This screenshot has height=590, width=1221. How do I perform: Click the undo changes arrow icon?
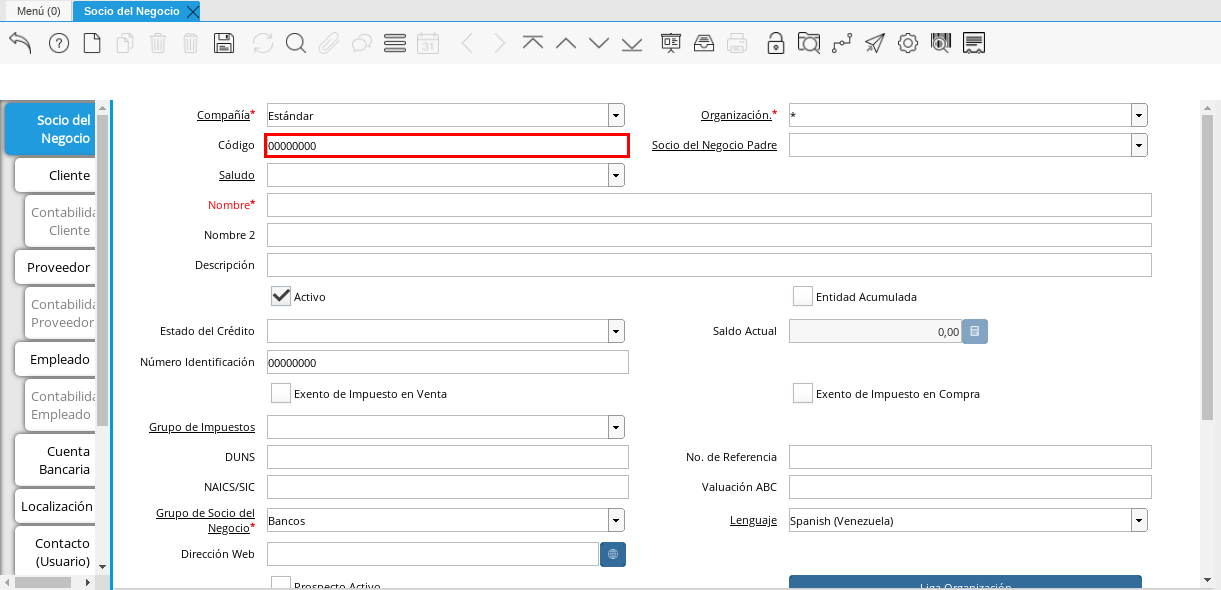click(x=20, y=43)
